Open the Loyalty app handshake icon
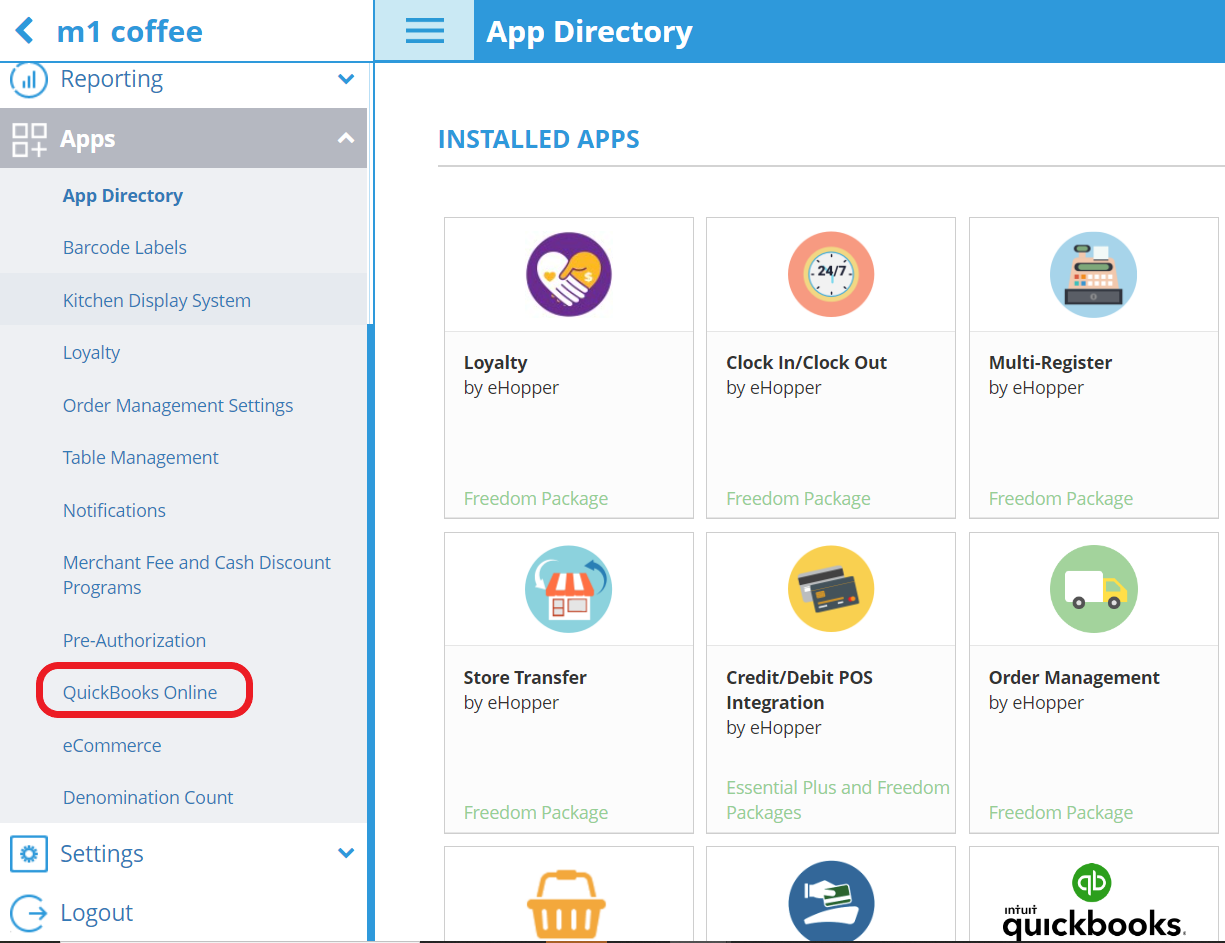Screen dimensions: 1225x943 click(x=569, y=275)
